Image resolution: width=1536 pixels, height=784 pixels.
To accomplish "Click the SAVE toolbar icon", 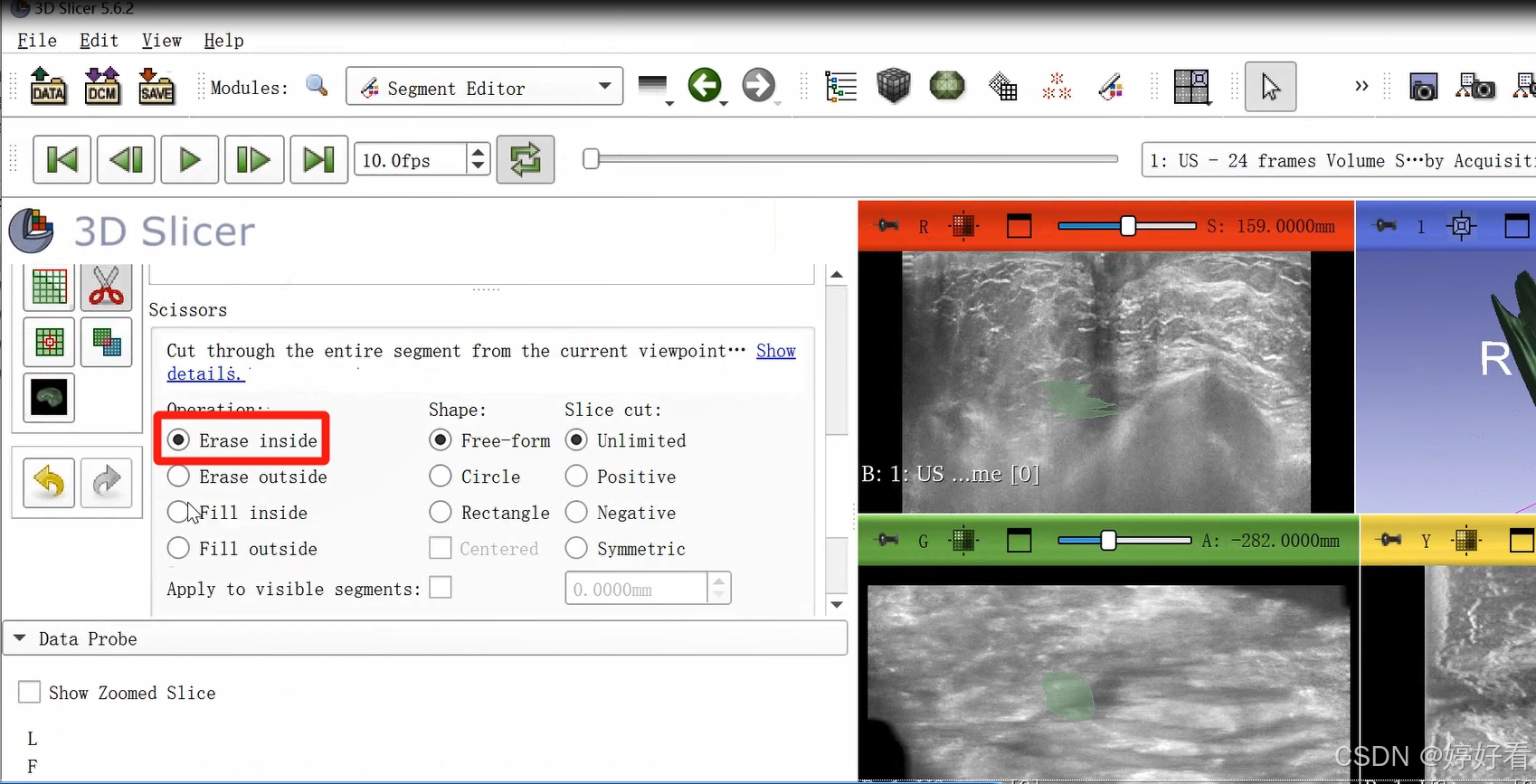I will tap(156, 87).
